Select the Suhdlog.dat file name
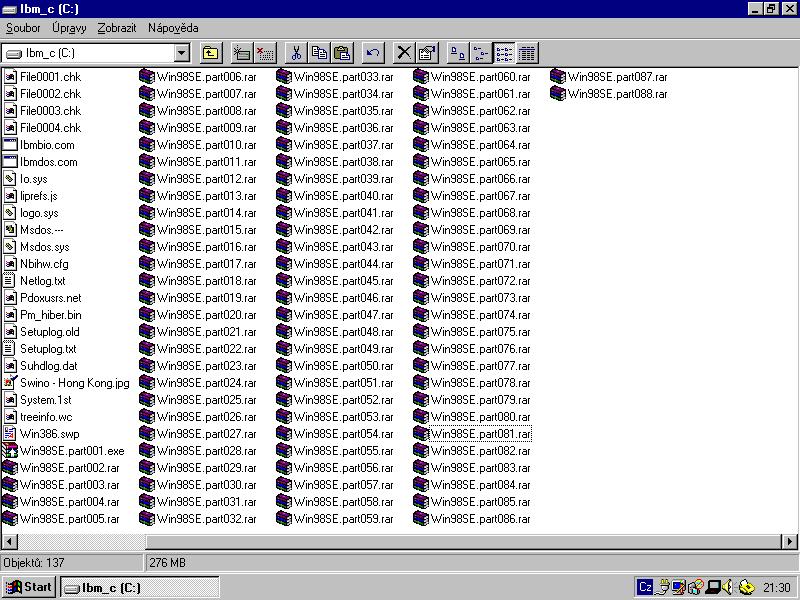Image resolution: width=800 pixels, height=600 pixels. tap(48, 366)
